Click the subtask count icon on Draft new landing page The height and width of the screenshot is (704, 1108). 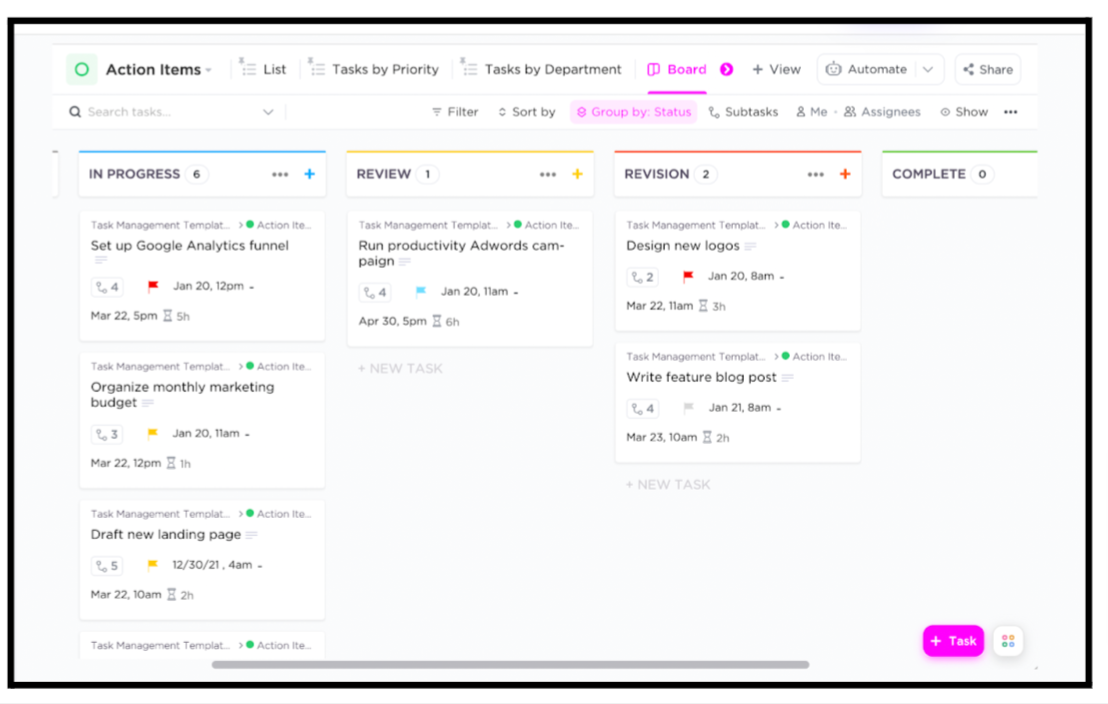pos(106,565)
